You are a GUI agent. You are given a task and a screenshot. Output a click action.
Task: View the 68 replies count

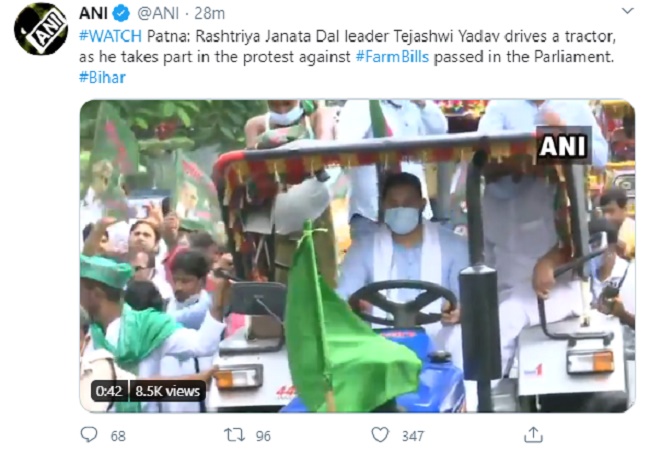pyautogui.click(x=118, y=436)
